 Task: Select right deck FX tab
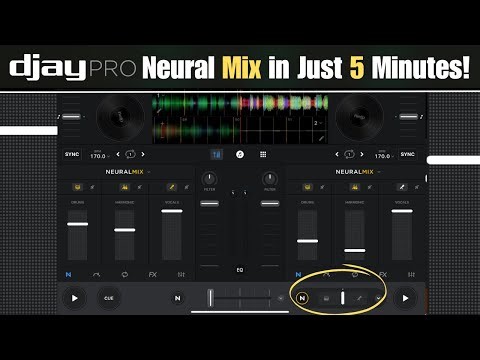[x=383, y=275]
